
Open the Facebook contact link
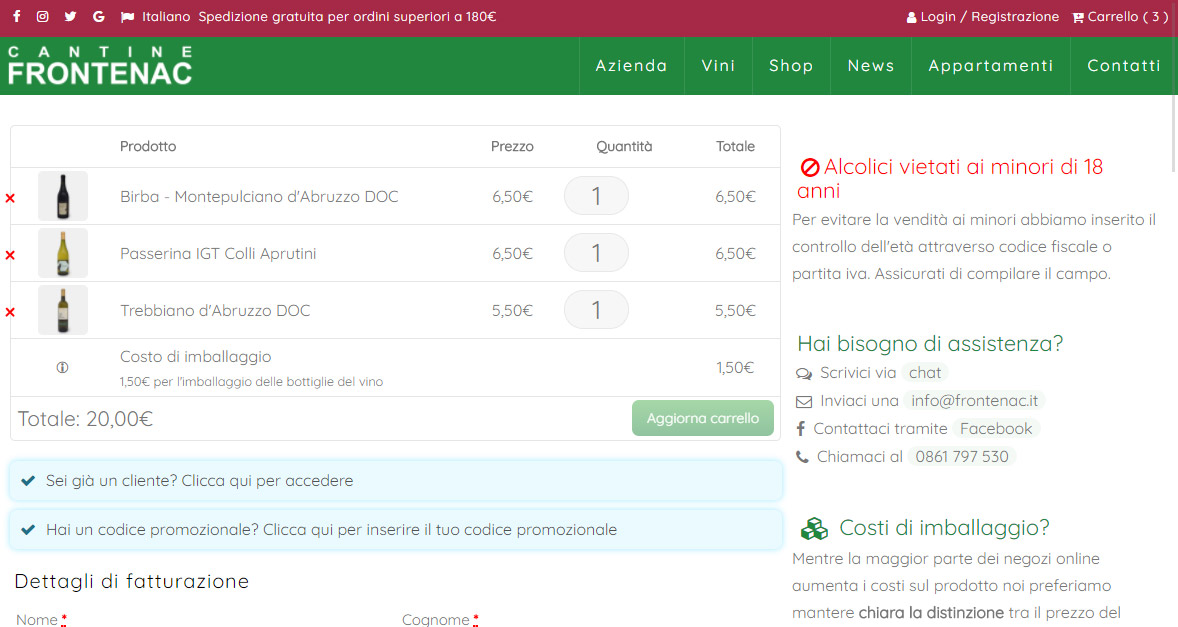[x=996, y=429]
